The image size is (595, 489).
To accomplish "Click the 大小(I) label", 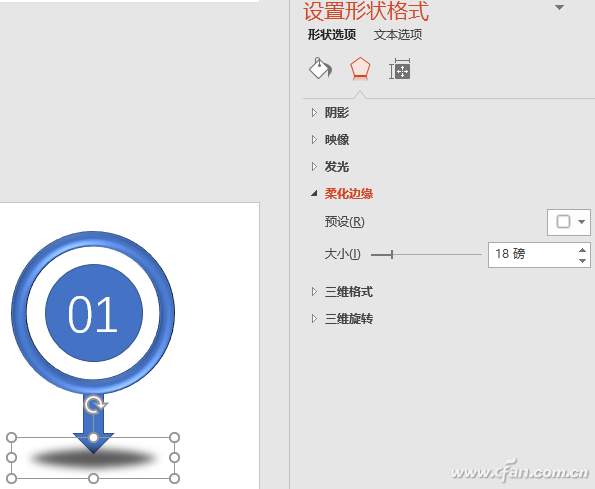I will 342,254.
